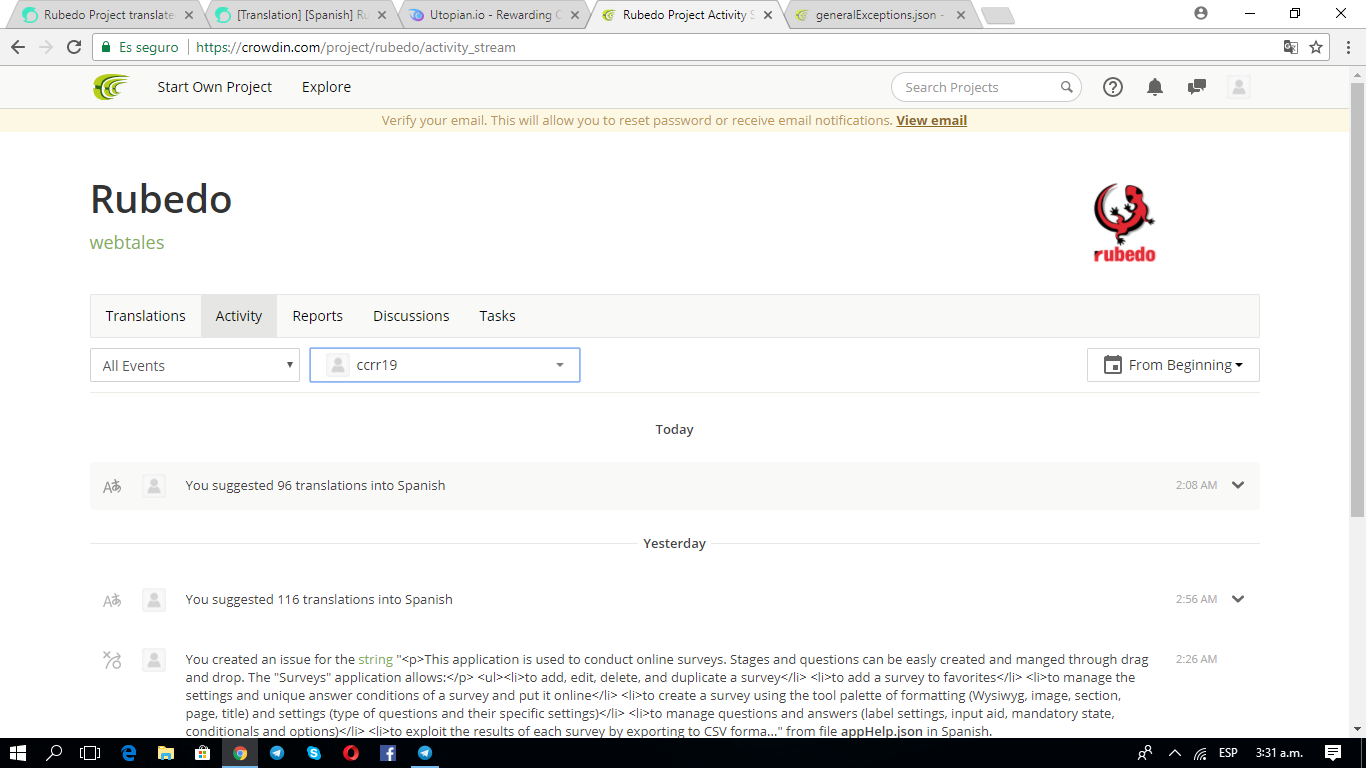
Task: Show hidden system tray icons
Action: pos(1174,753)
